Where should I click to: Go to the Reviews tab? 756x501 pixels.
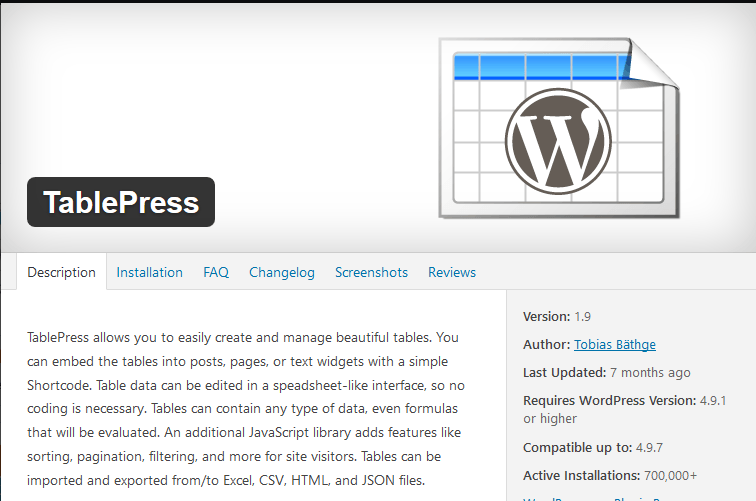tap(452, 272)
